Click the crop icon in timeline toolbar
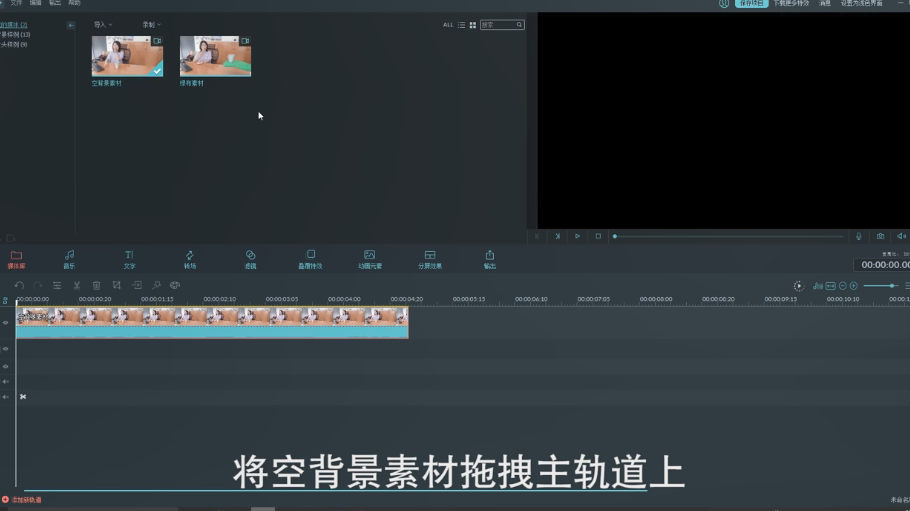 pyautogui.click(x=117, y=285)
